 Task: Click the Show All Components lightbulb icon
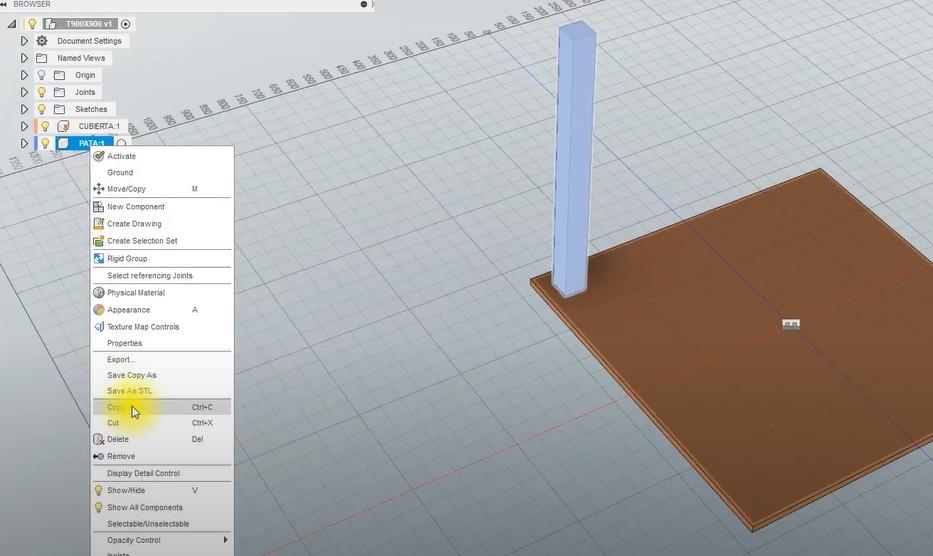coord(99,508)
